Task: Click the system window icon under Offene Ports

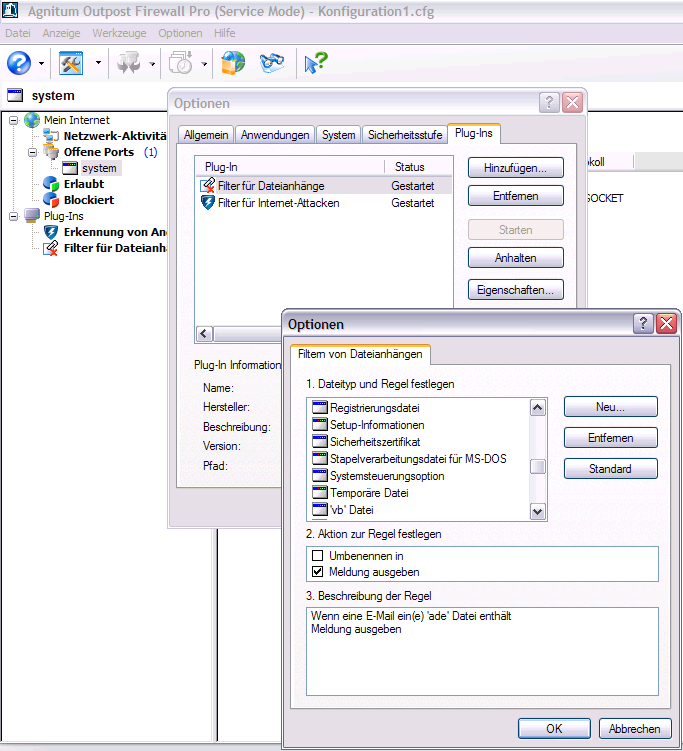Action: click(70, 168)
